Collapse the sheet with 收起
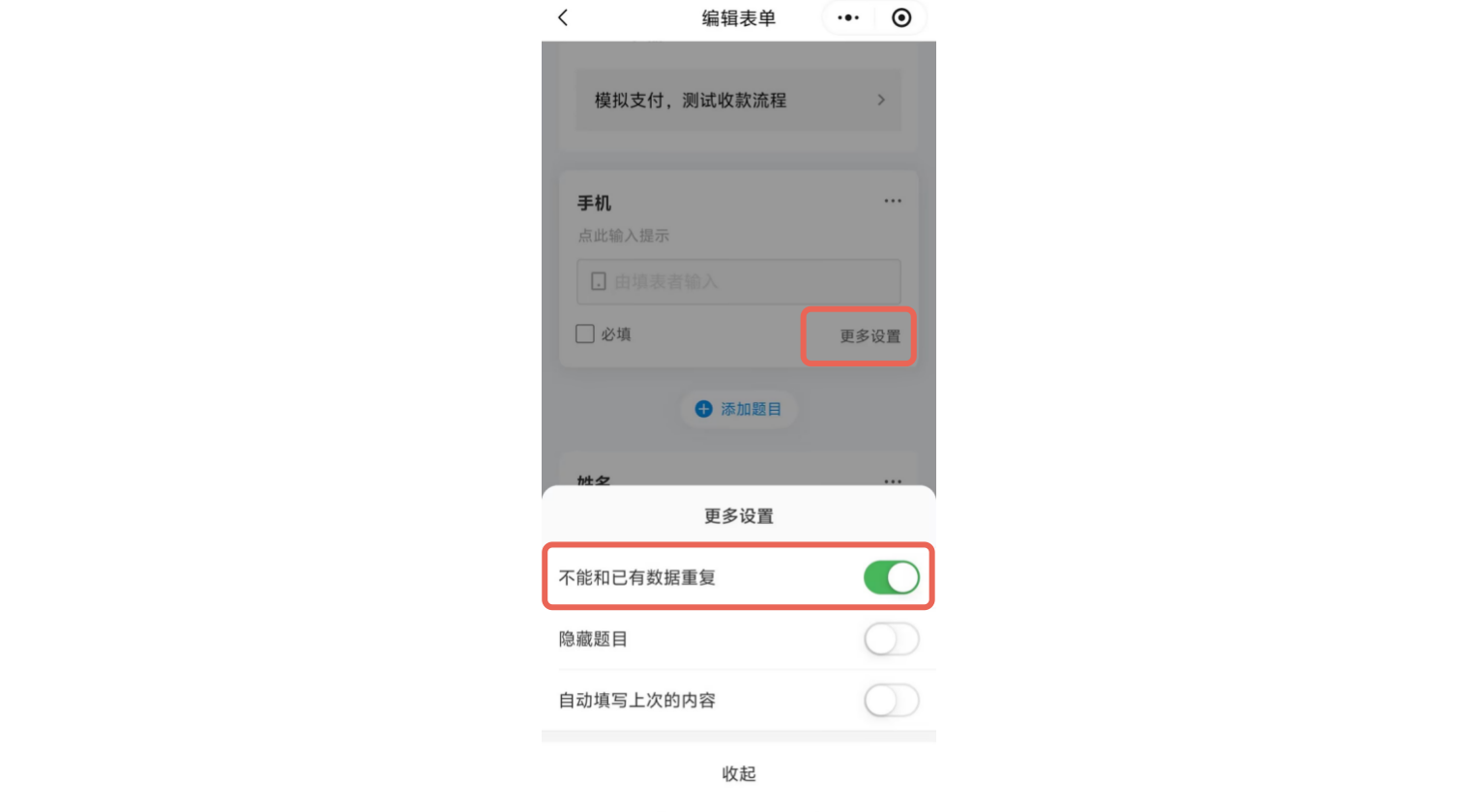The image size is (1474, 812). coord(739,773)
